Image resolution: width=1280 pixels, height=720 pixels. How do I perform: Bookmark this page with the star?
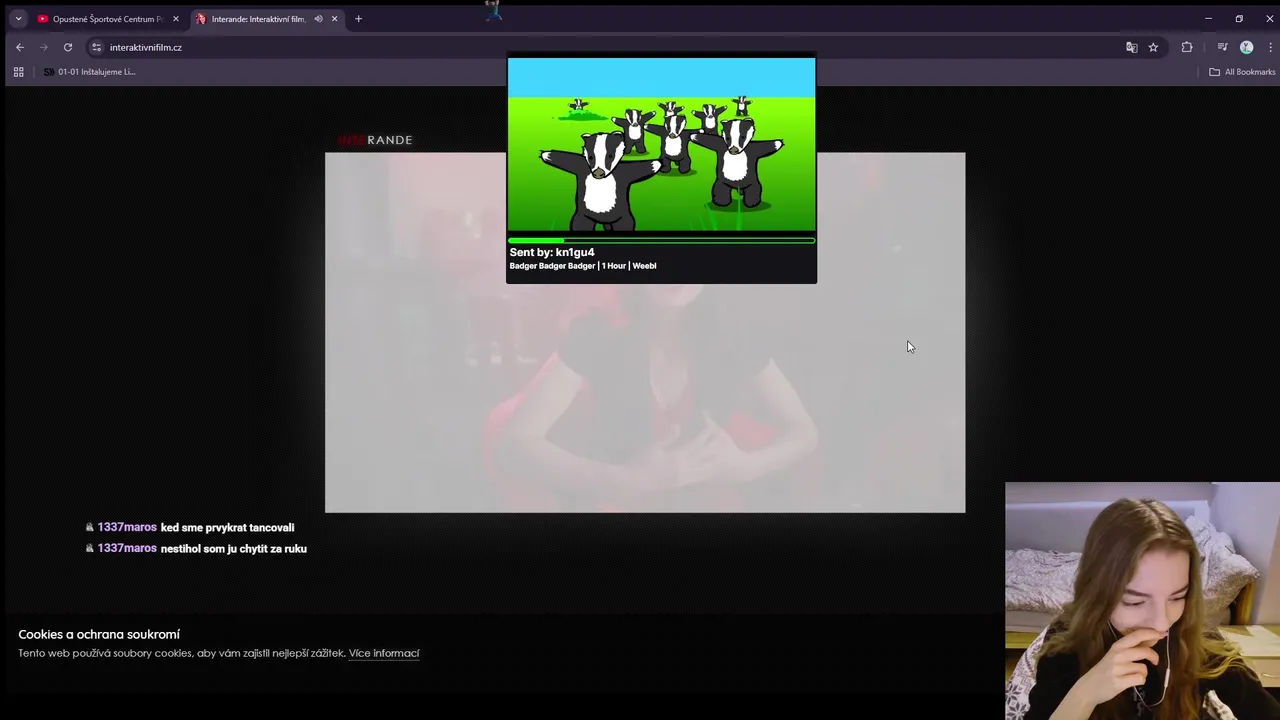[1153, 47]
